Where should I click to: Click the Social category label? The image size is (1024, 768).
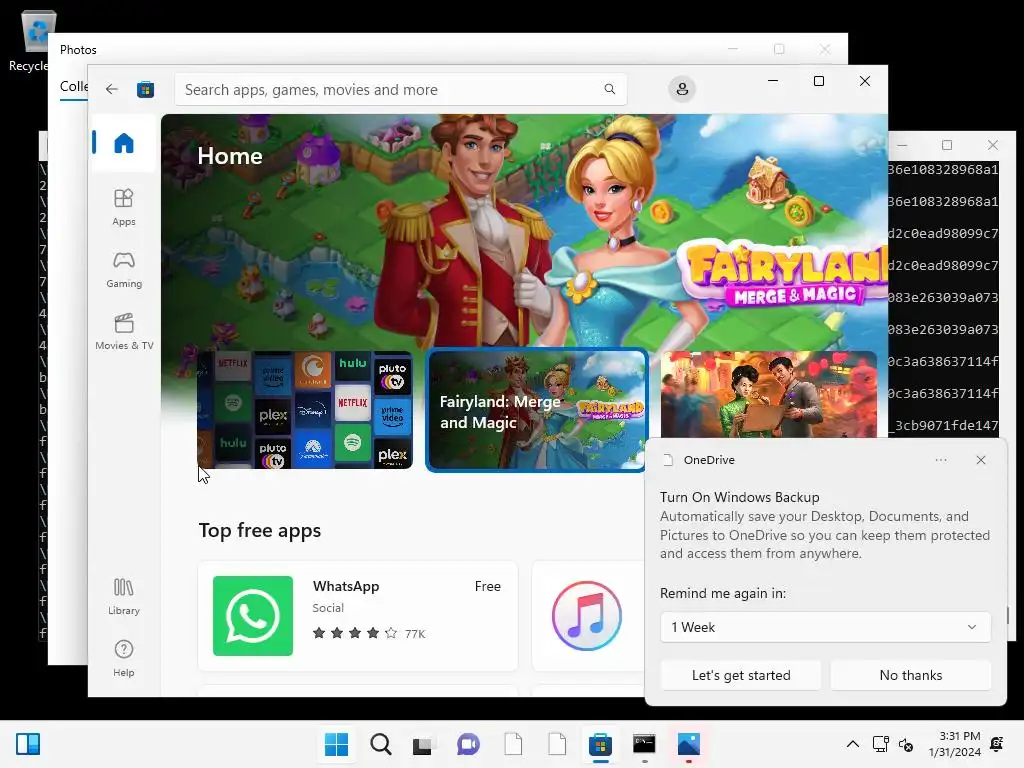tap(328, 608)
